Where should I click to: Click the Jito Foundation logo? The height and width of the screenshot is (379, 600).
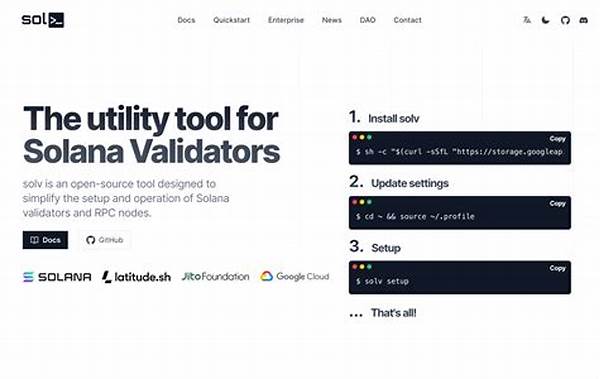(215, 276)
